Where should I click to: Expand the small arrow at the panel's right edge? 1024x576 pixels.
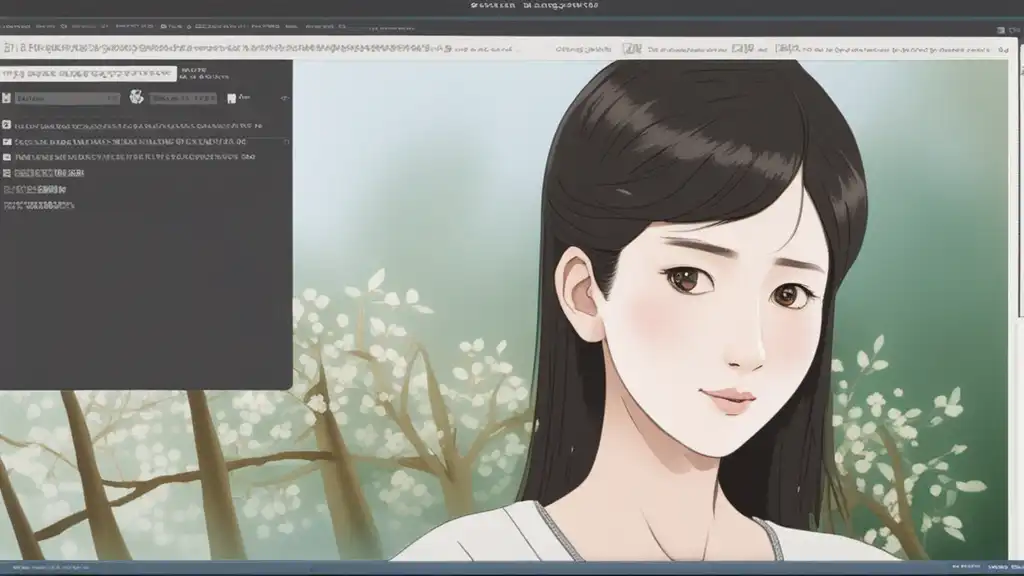(x=284, y=98)
